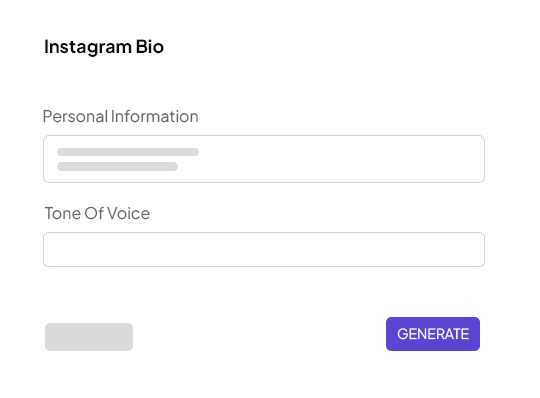Click the word Information in the field label
540x398 pixels.
[x=155, y=116]
